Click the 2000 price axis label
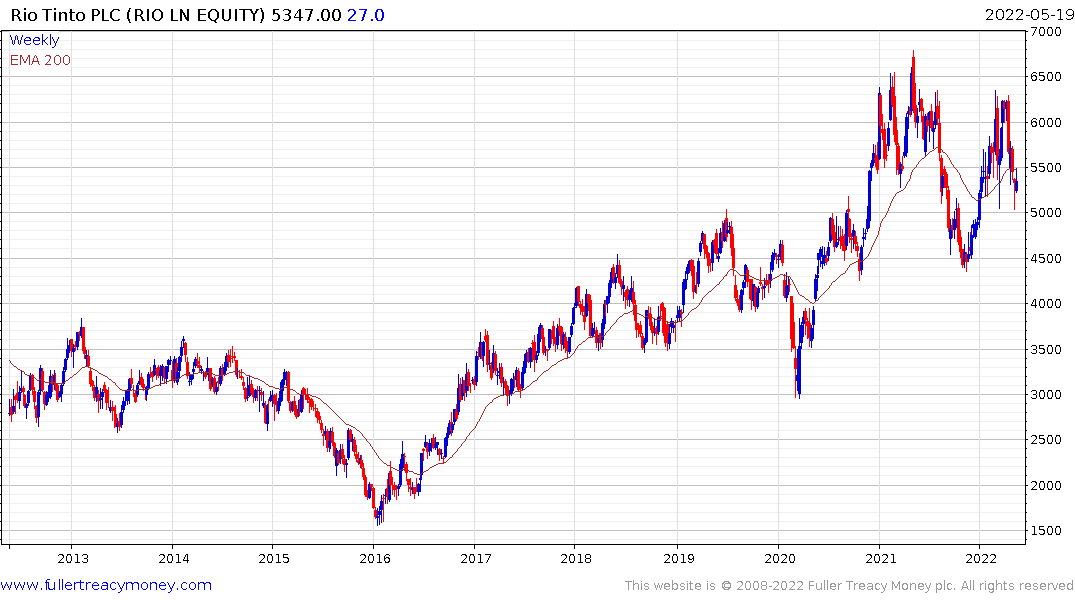 pos(1046,485)
